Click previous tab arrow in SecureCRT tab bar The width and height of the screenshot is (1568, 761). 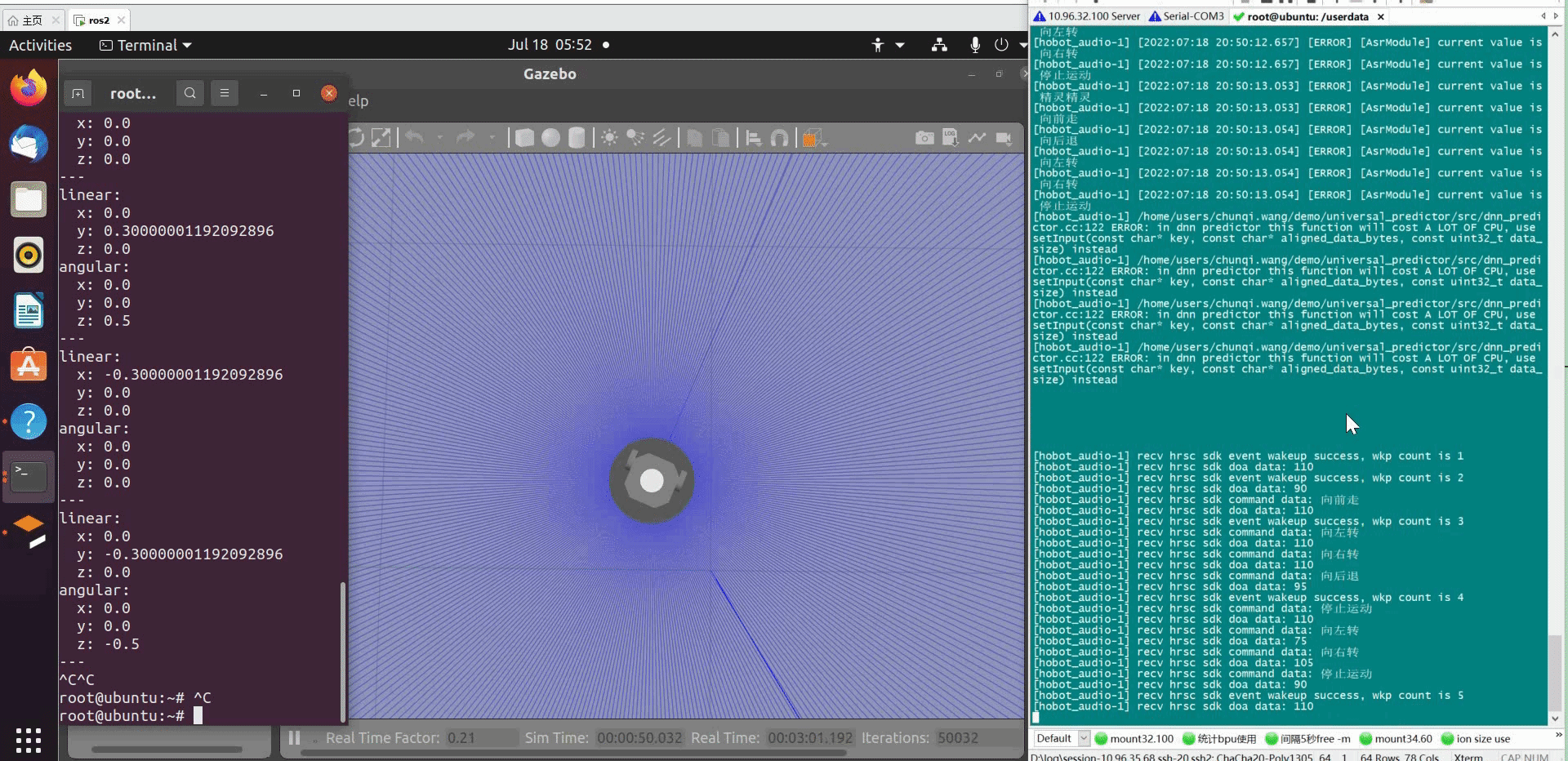coord(1543,16)
